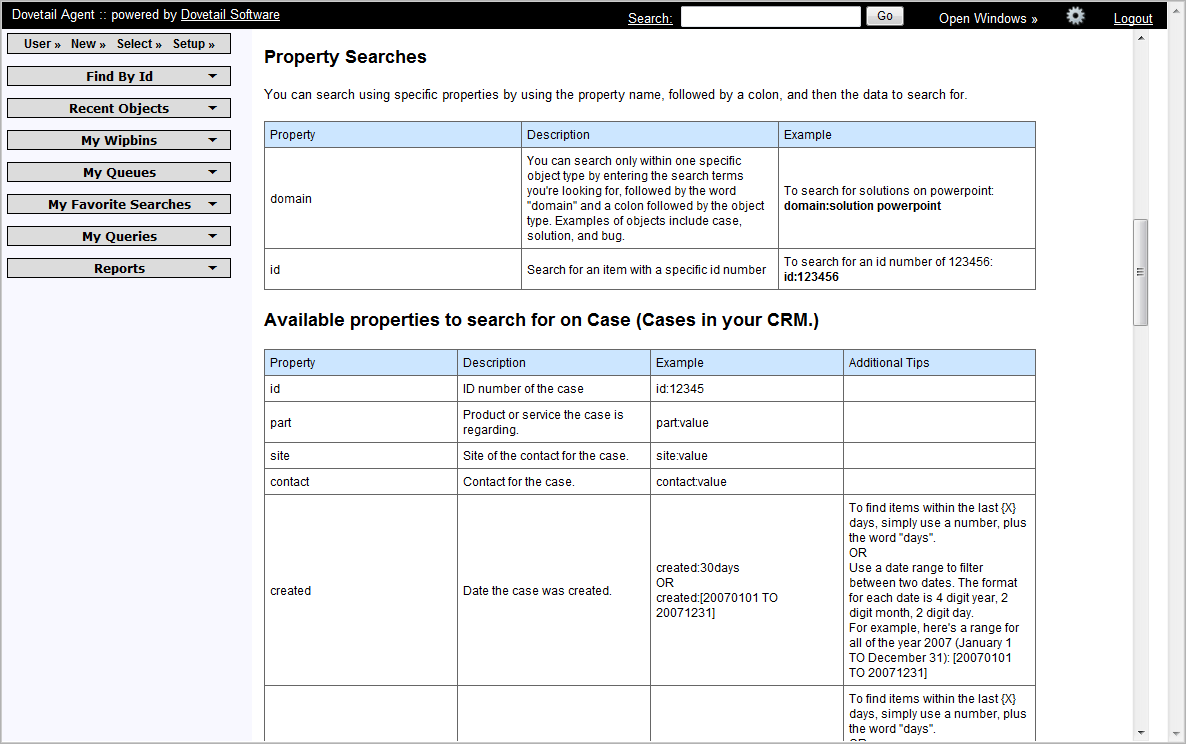Click the vertical scrollbar thumb
The height and width of the screenshot is (744, 1186).
(x=1141, y=272)
